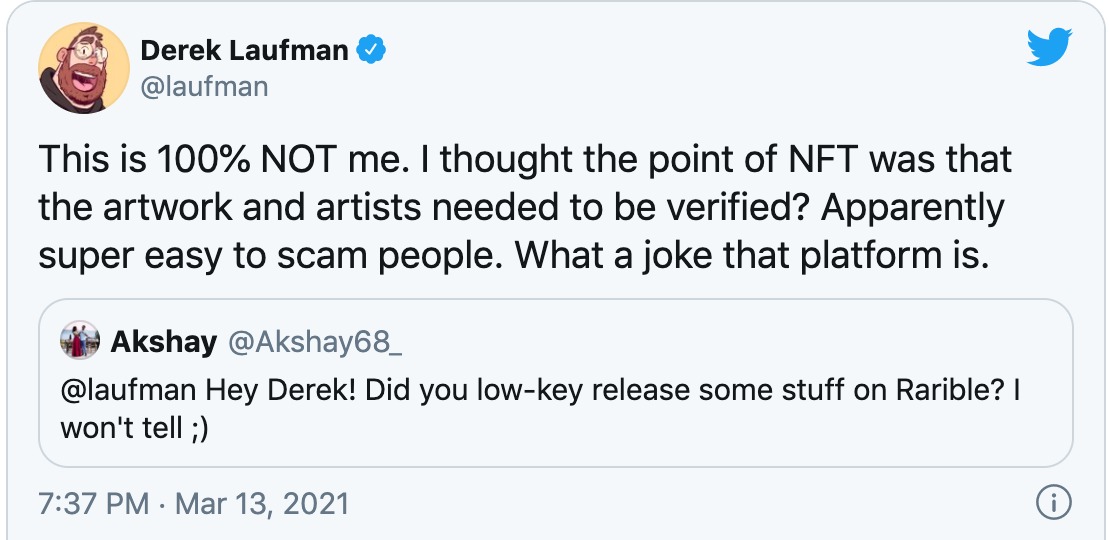Viewport: 1109px width, 540px height.
Task: Click the blue verified checkmark badge
Action: [x=374, y=49]
